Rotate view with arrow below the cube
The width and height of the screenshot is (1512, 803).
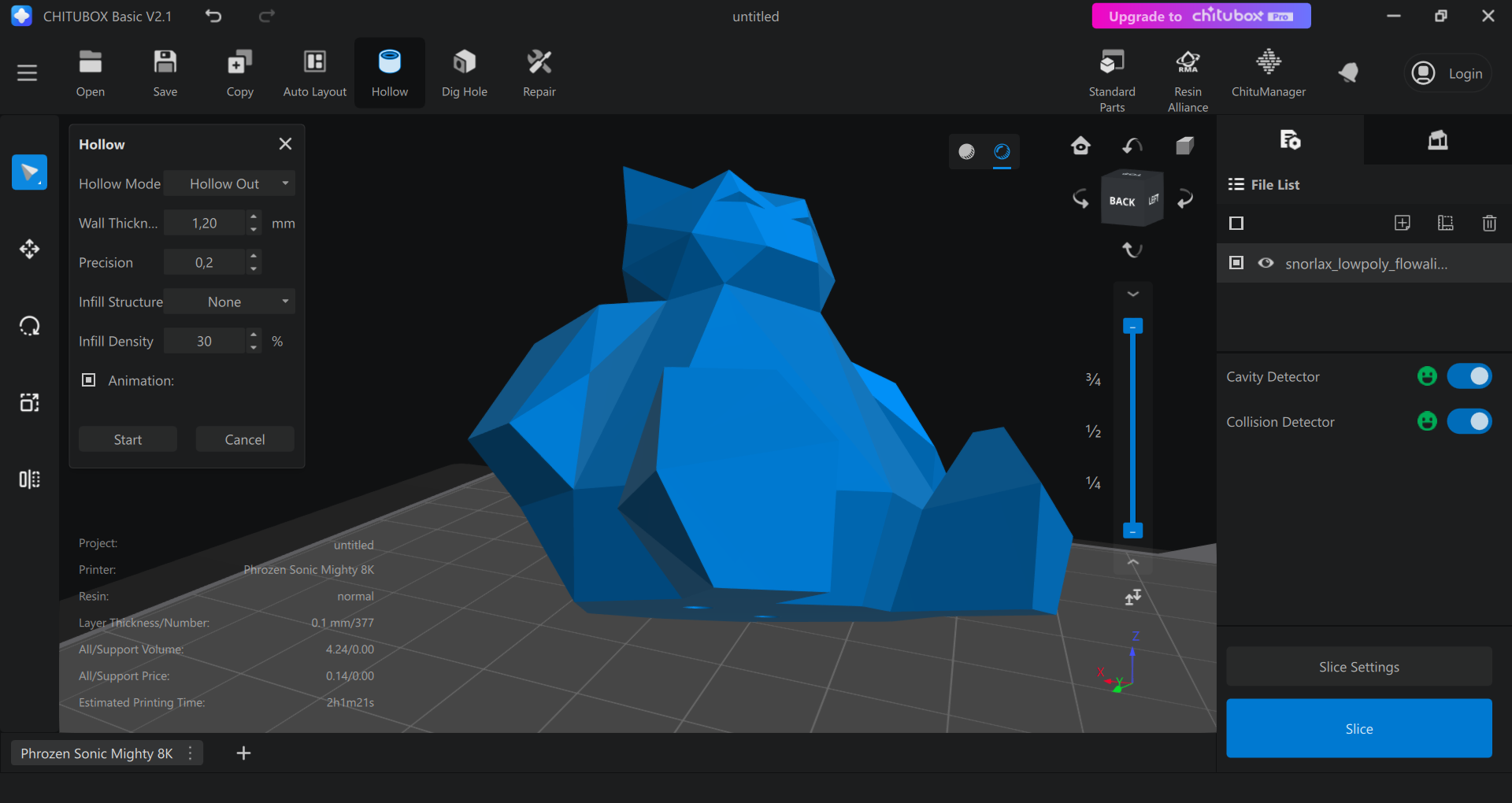point(1132,250)
